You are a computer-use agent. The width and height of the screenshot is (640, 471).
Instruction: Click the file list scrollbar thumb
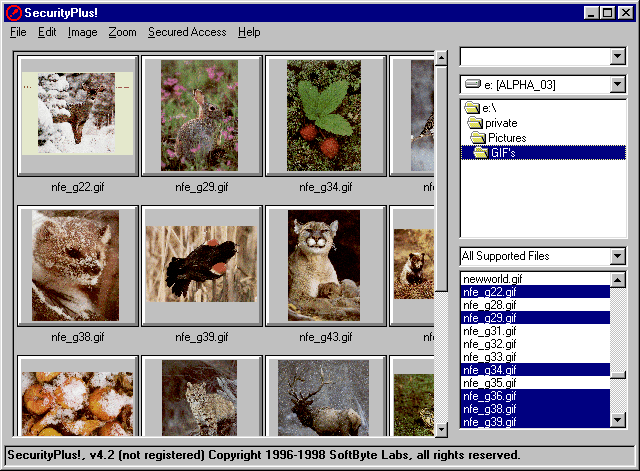coord(618,375)
